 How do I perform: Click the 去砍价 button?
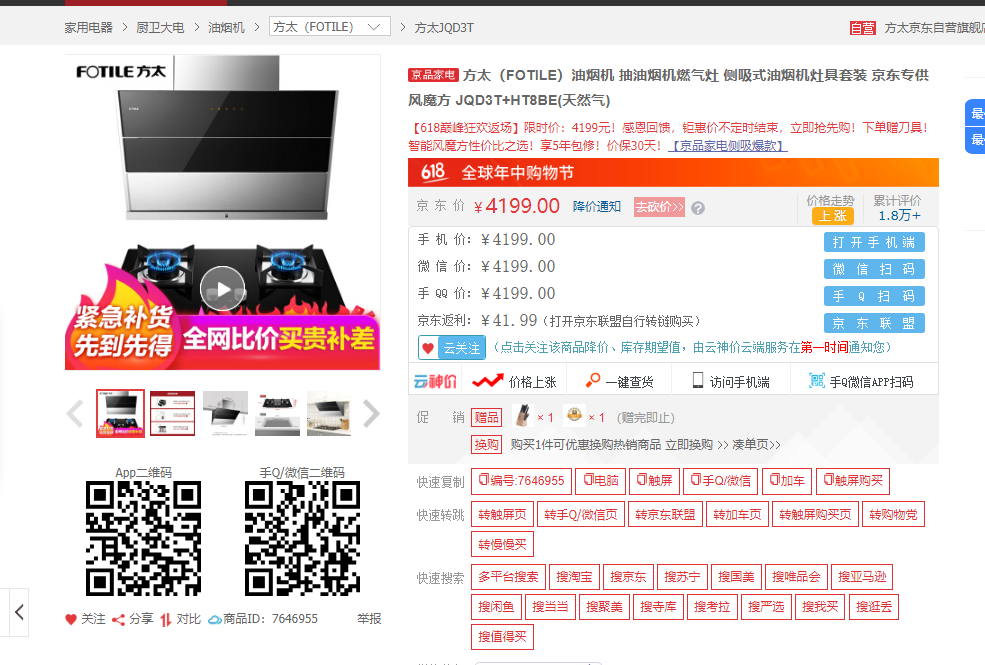click(x=659, y=207)
